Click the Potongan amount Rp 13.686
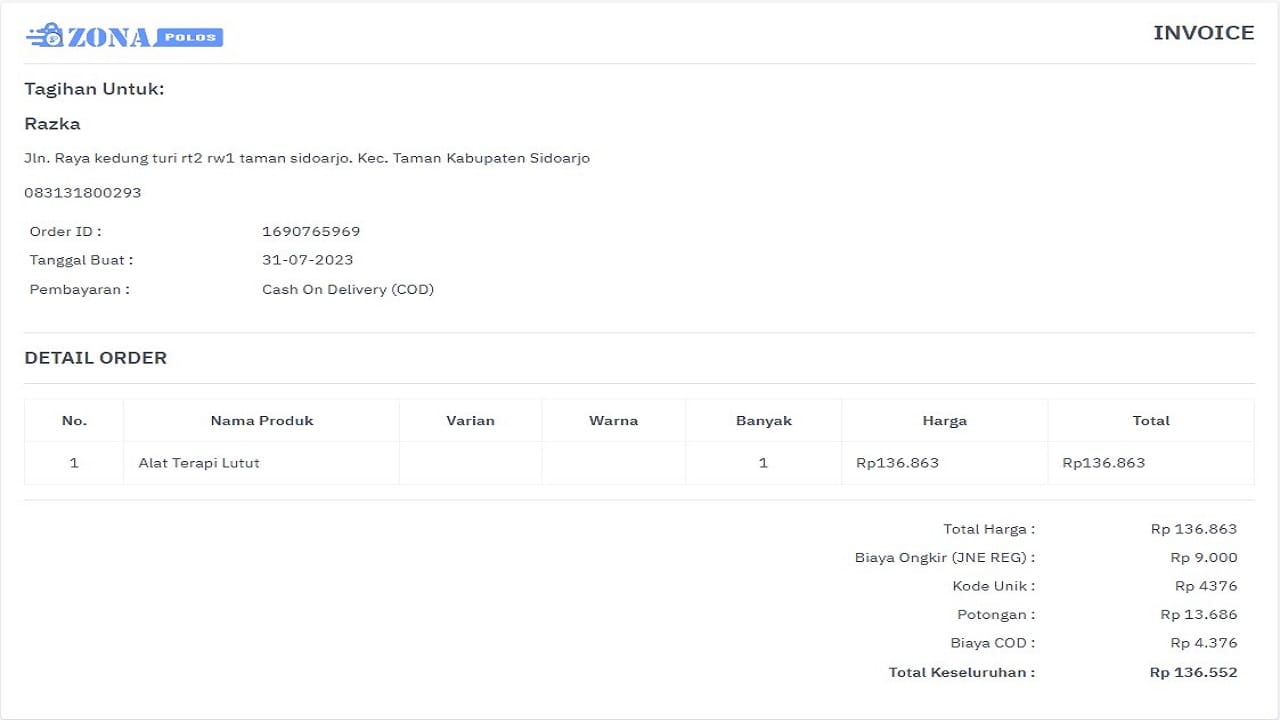 pyautogui.click(x=1198, y=615)
